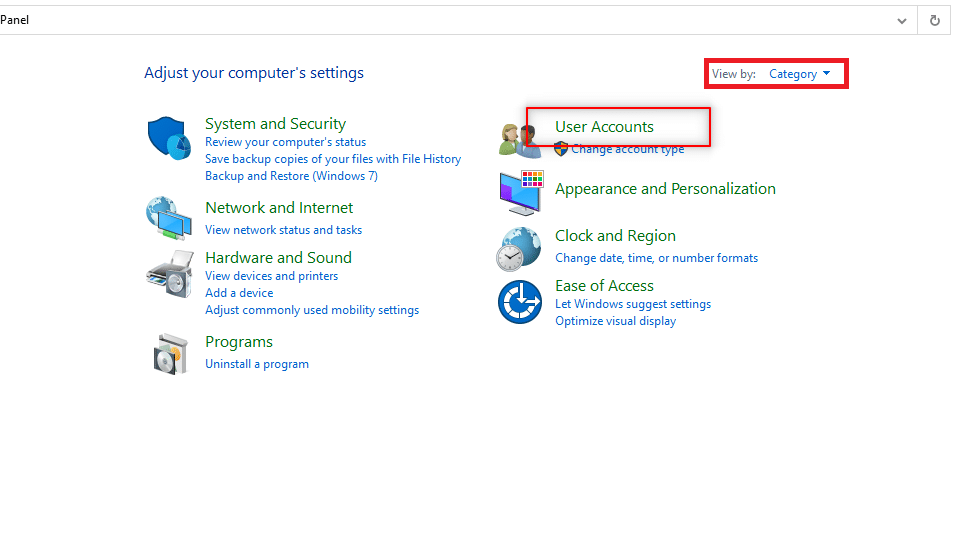Click Let Windows suggest settings
The image size is (958, 548).
(633, 304)
